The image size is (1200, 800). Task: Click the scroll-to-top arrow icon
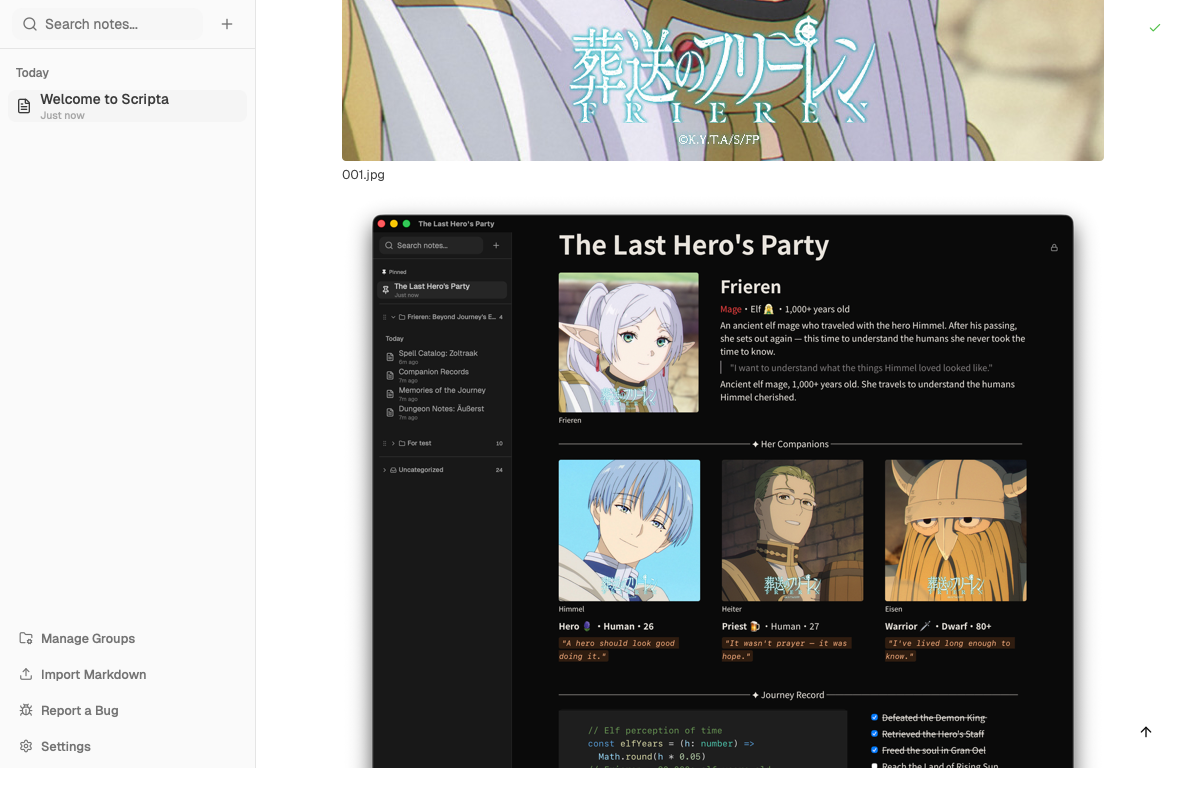coord(1146,732)
